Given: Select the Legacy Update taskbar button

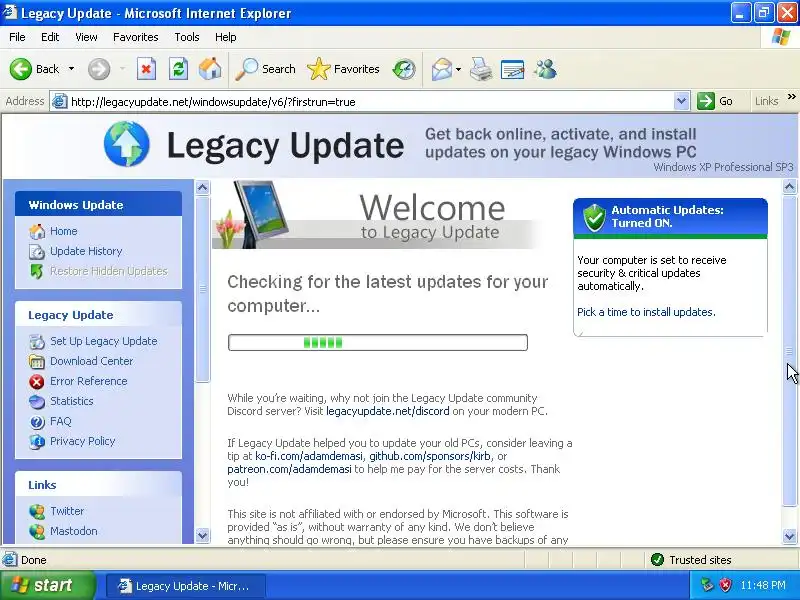Looking at the screenshot, I should pos(185,586).
